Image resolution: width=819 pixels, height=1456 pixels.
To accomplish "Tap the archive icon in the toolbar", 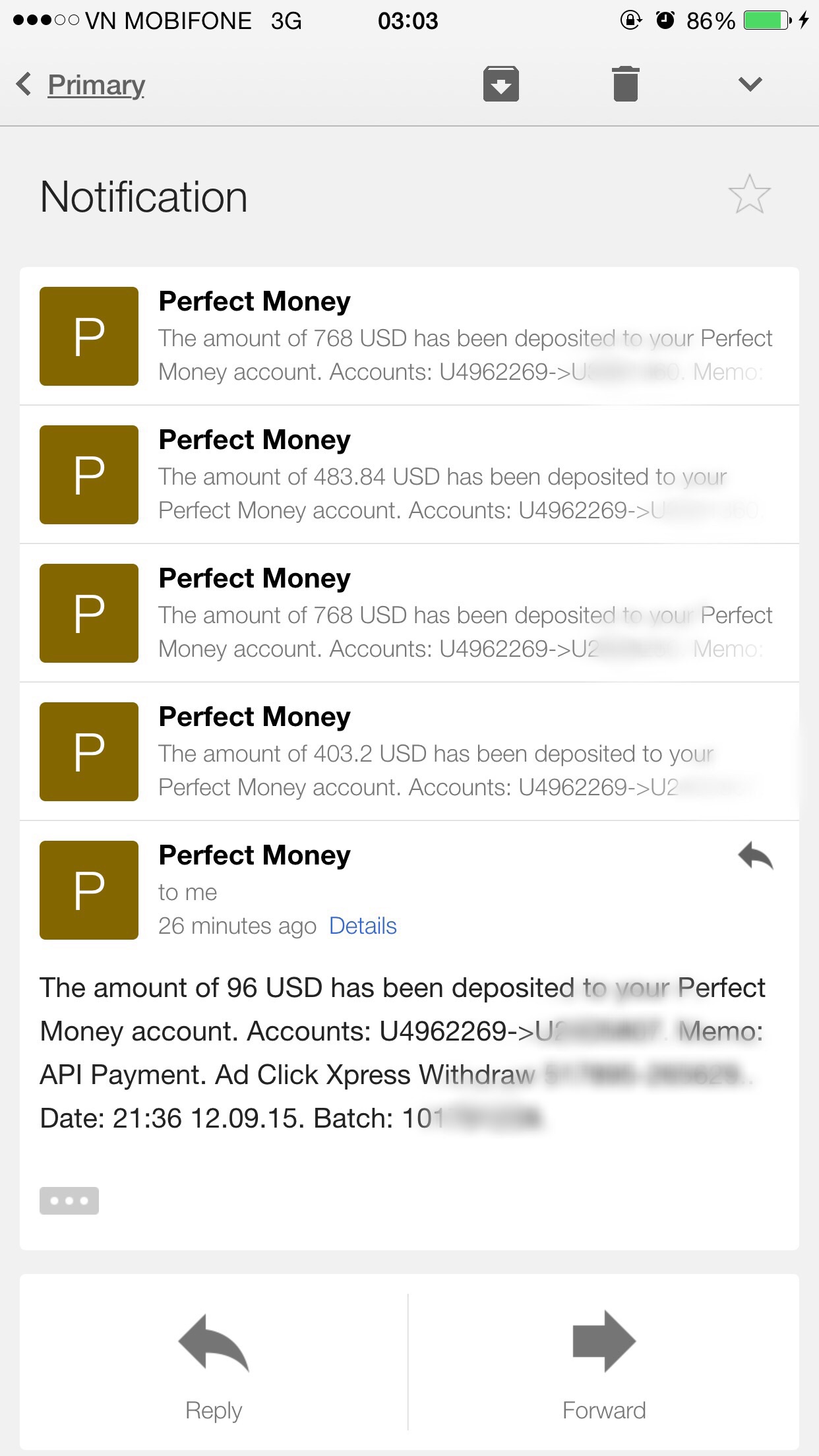I will [x=501, y=84].
